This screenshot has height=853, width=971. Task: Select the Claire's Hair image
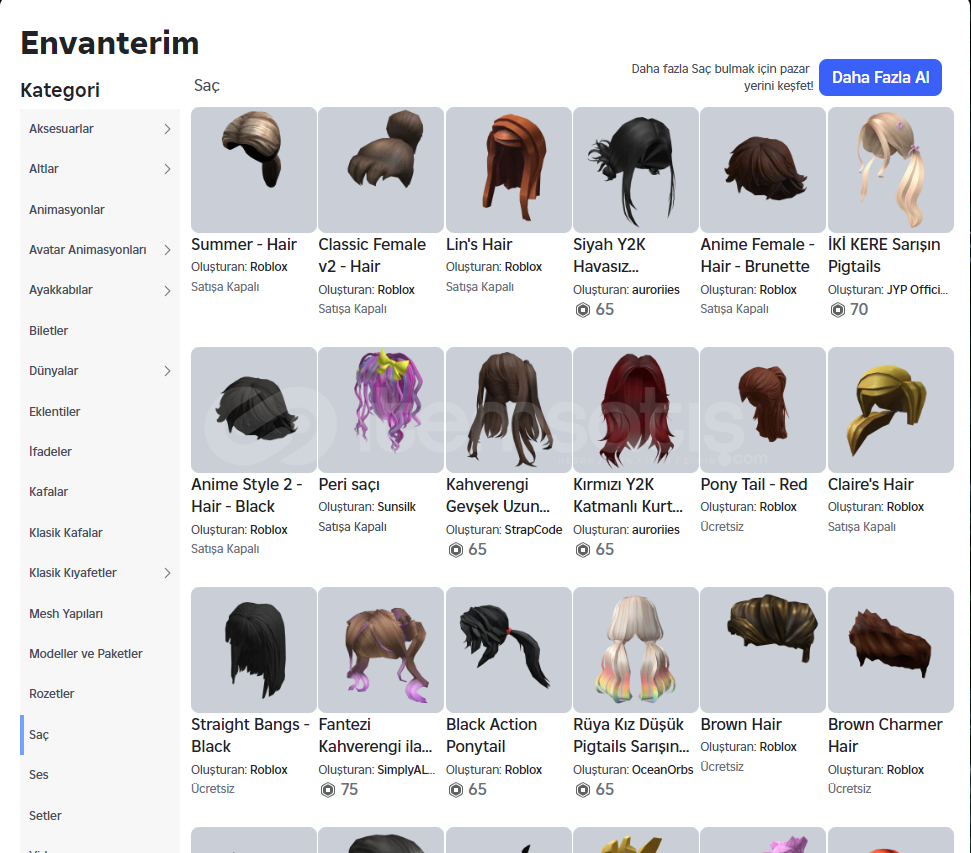pyautogui.click(x=890, y=409)
